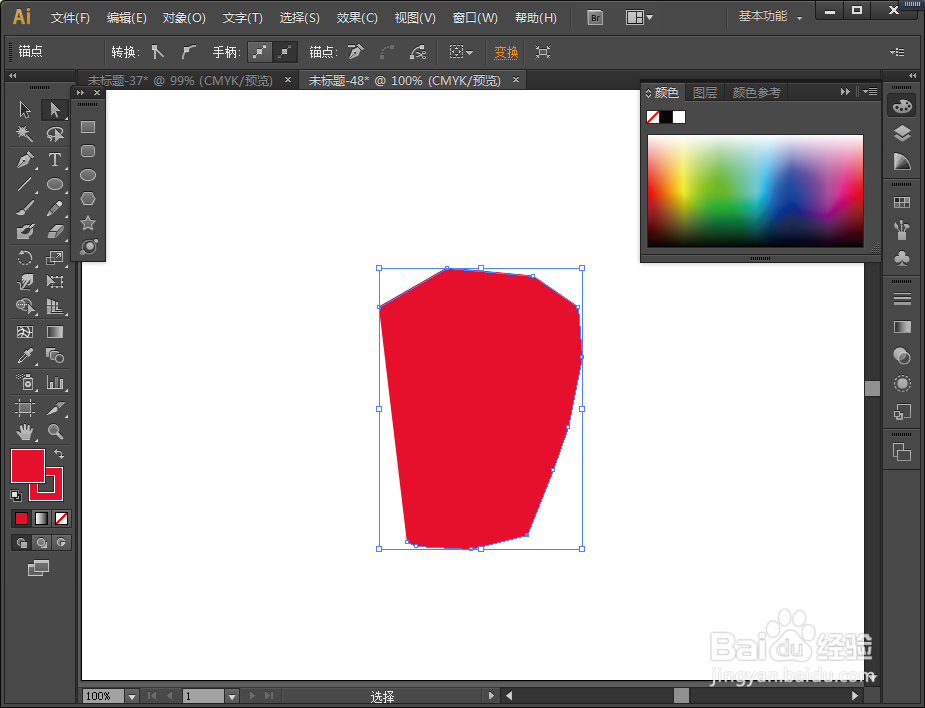Select the Gradient tool
The image size is (925, 708).
[54, 332]
